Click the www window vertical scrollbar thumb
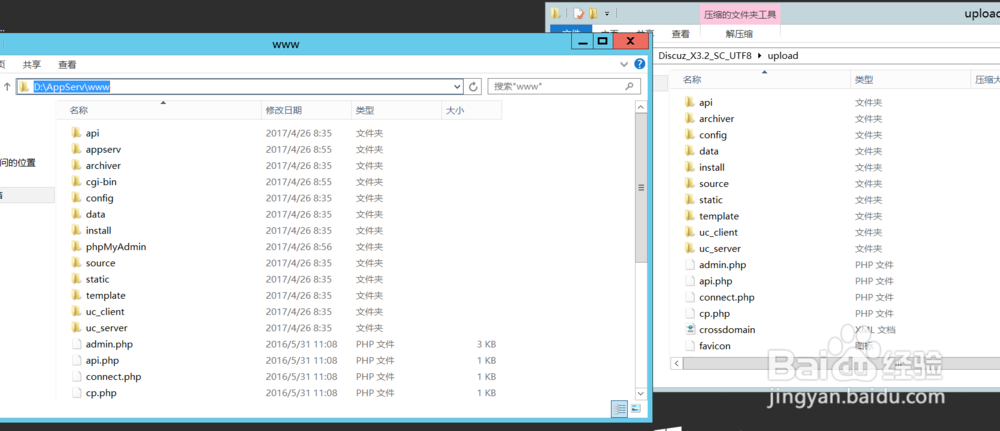The width and height of the screenshot is (1000, 431). (641, 187)
